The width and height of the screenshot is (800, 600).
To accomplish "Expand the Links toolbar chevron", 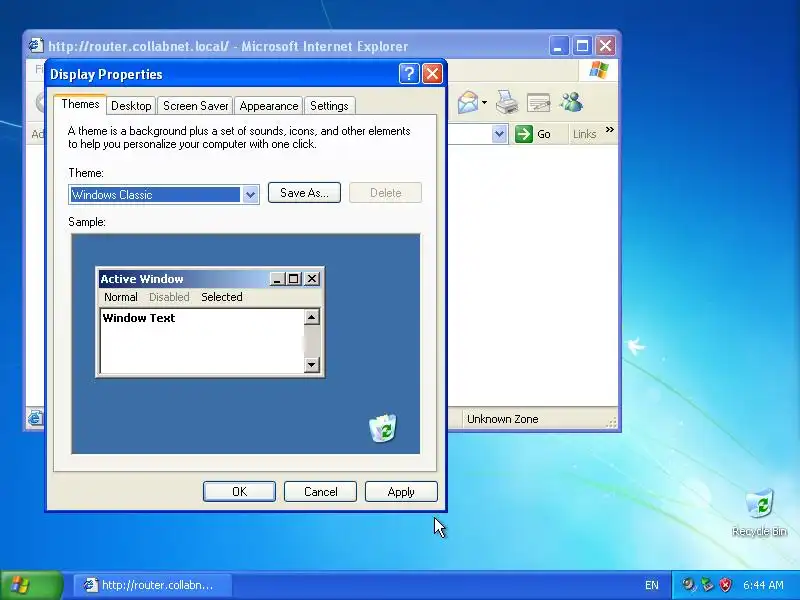I will click(x=610, y=130).
